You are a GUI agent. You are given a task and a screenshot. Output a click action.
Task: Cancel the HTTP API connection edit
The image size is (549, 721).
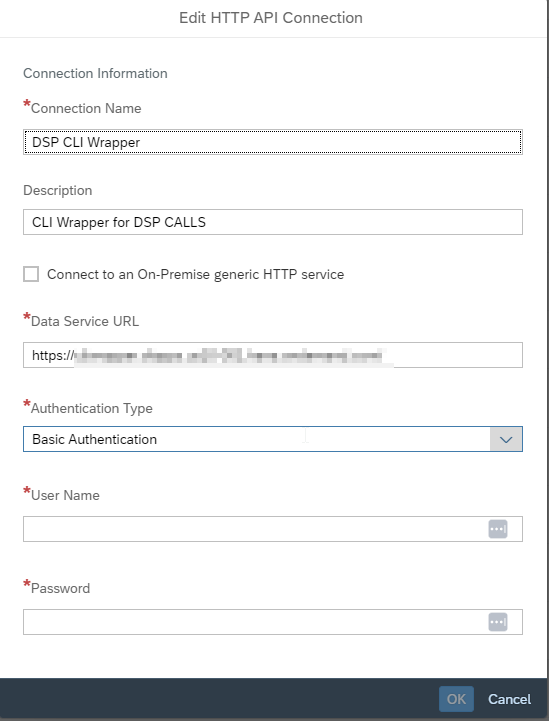click(509, 699)
